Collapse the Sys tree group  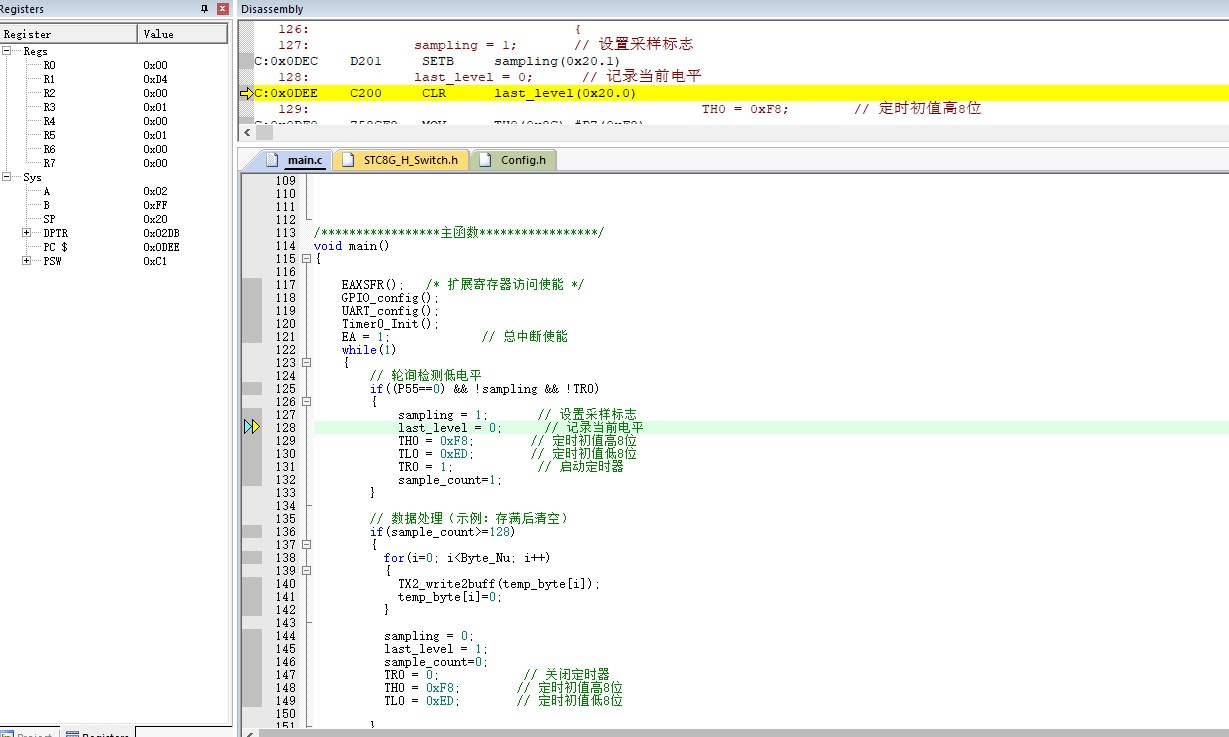pos(7,177)
